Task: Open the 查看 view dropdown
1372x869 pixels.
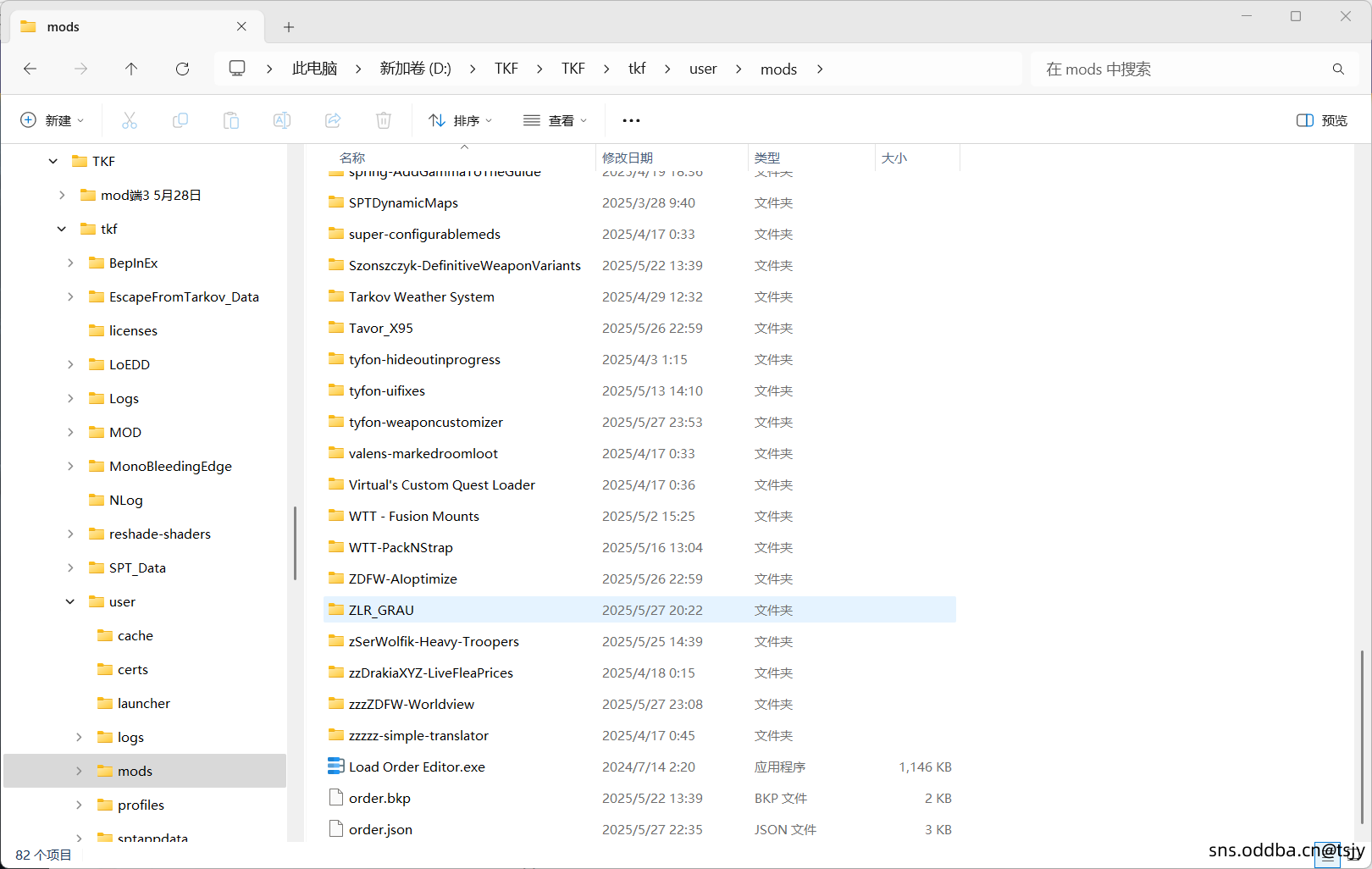Action: (x=556, y=120)
